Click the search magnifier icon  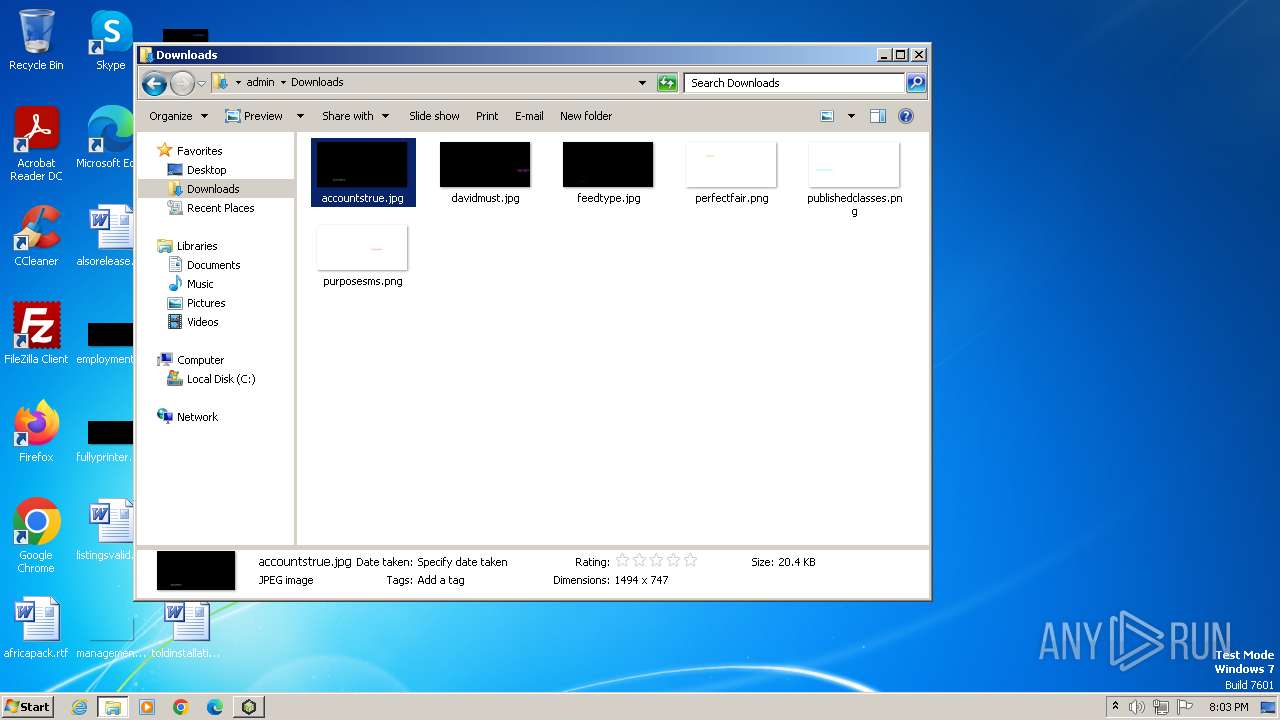[916, 83]
